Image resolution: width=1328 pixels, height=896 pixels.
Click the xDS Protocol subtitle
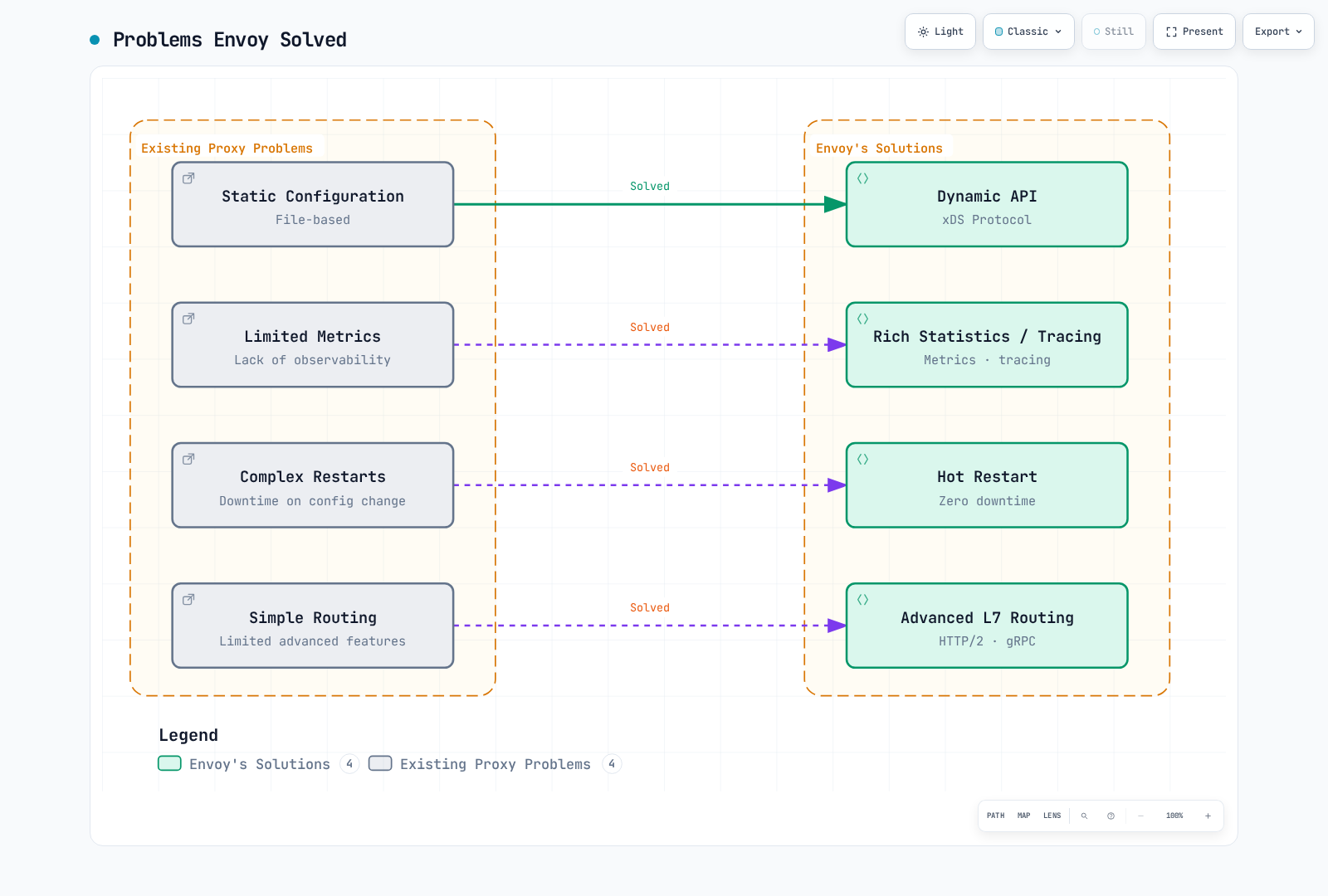pos(987,220)
